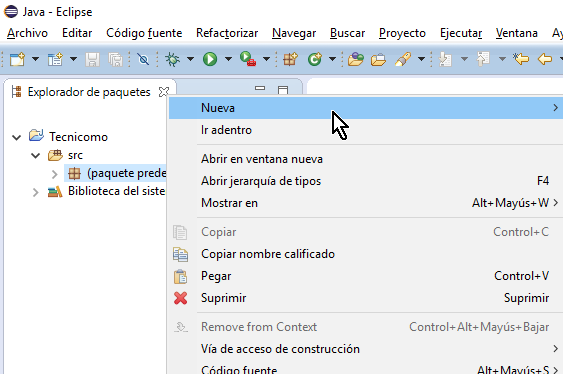This screenshot has height=374, width=563.
Task: Click the New Java Package icon
Action: (x=290, y=59)
